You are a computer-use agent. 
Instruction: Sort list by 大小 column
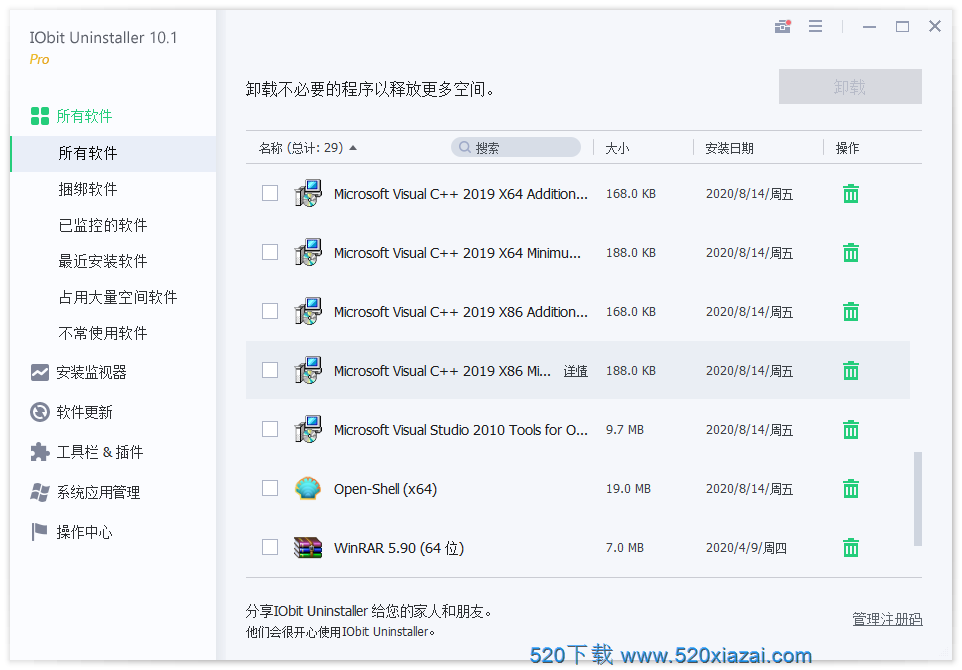[x=617, y=148]
